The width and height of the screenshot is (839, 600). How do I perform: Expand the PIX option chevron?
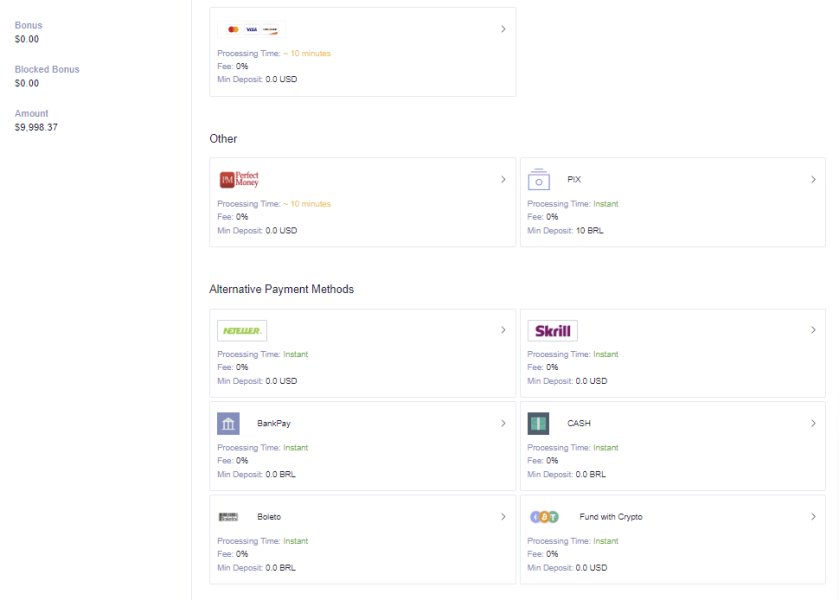(813, 180)
